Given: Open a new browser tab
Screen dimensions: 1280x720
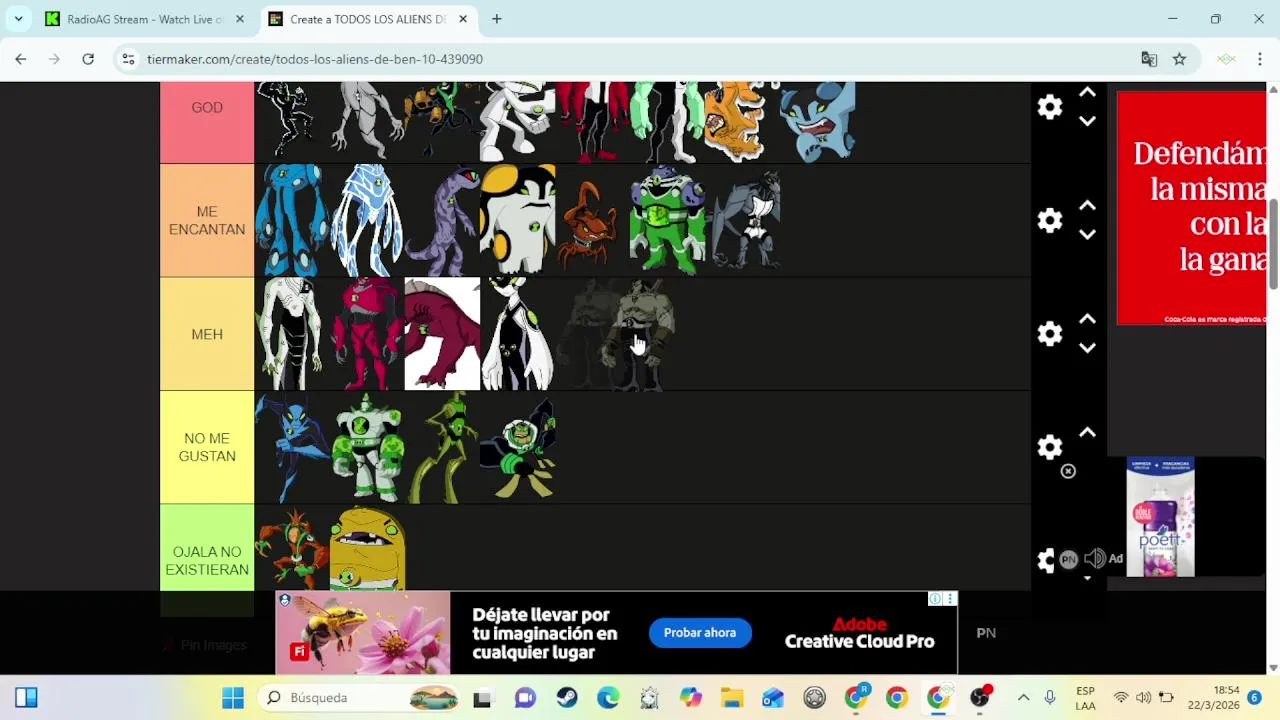Looking at the screenshot, I should 496,19.
